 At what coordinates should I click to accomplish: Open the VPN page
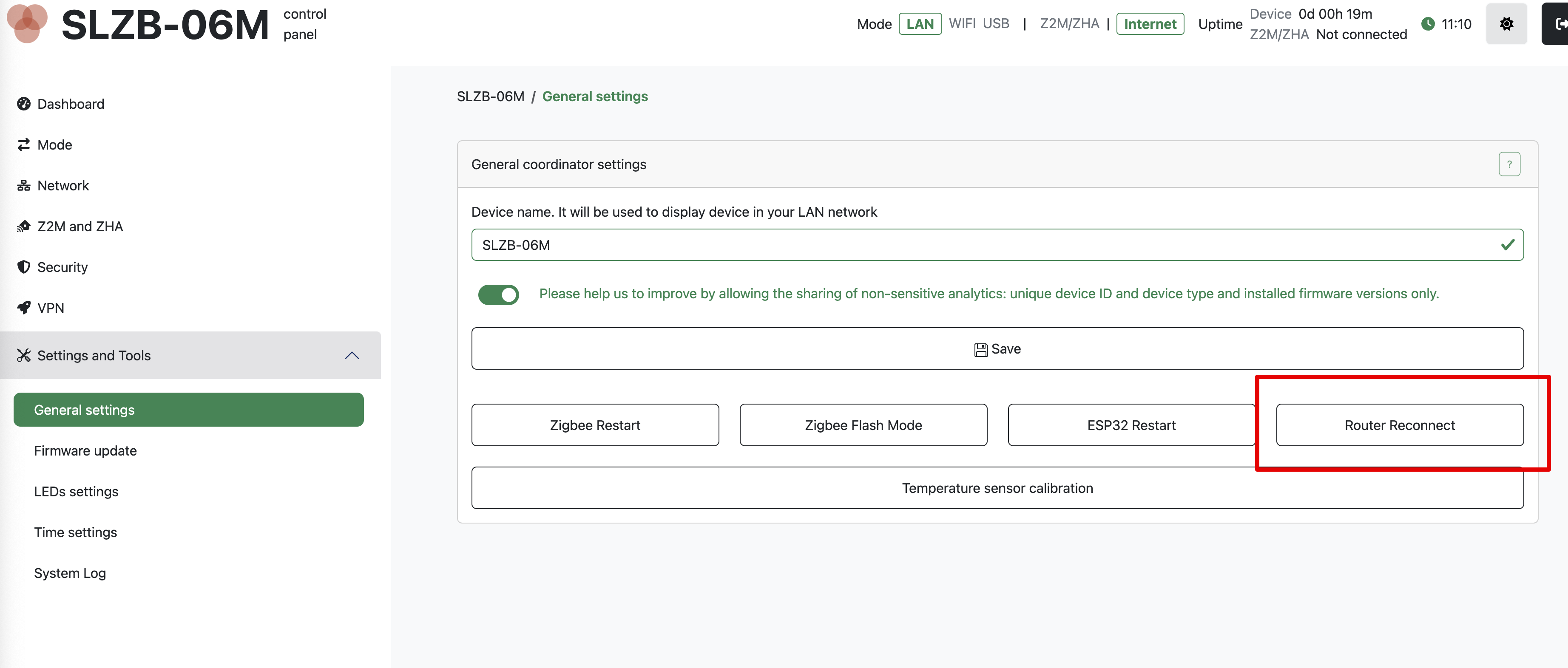pos(51,308)
